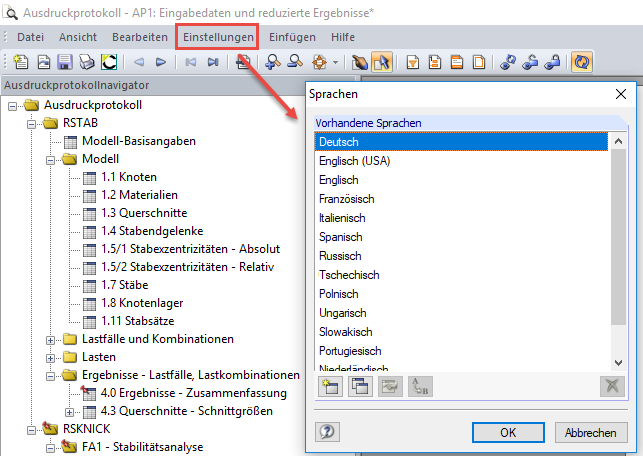Select Deutsch in the language list
The image size is (643, 456).
tap(461, 142)
